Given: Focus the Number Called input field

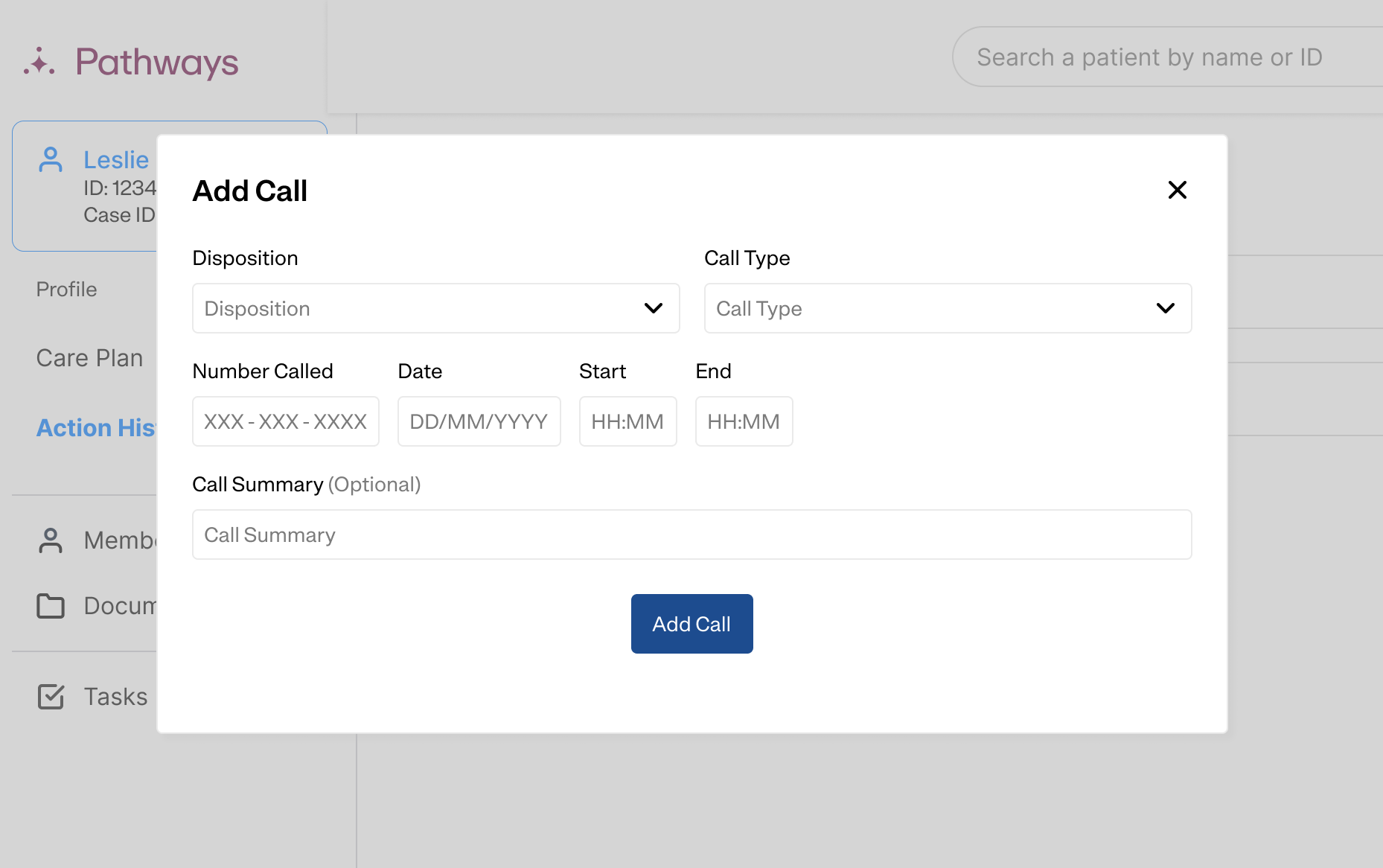Looking at the screenshot, I should pos(286,421).
